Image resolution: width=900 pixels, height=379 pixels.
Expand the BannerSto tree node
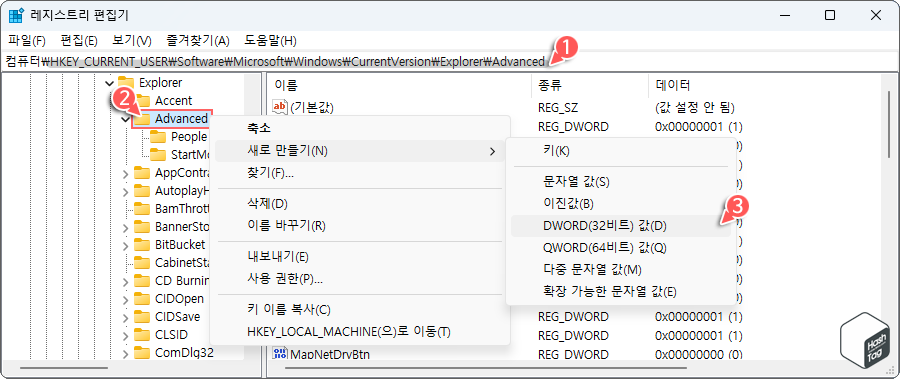tap(126, 227)
